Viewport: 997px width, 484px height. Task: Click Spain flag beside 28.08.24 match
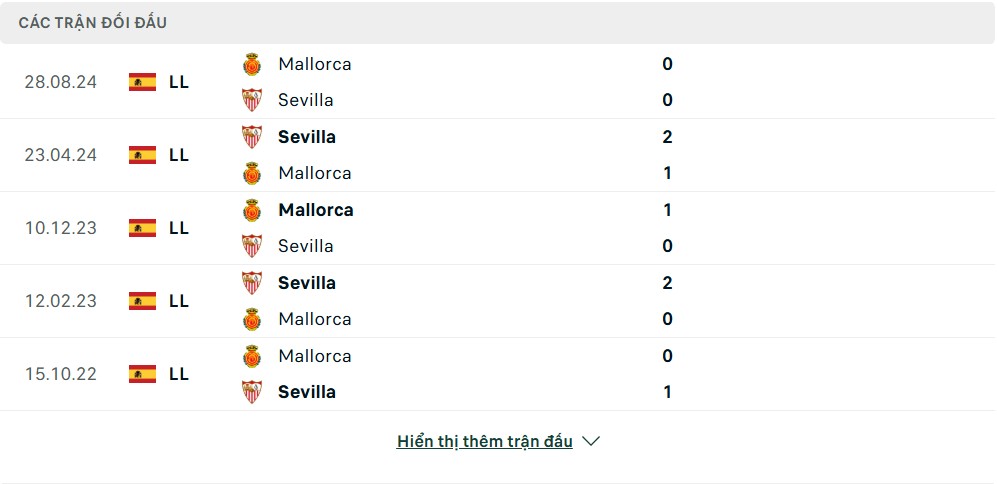coord(142,82)
